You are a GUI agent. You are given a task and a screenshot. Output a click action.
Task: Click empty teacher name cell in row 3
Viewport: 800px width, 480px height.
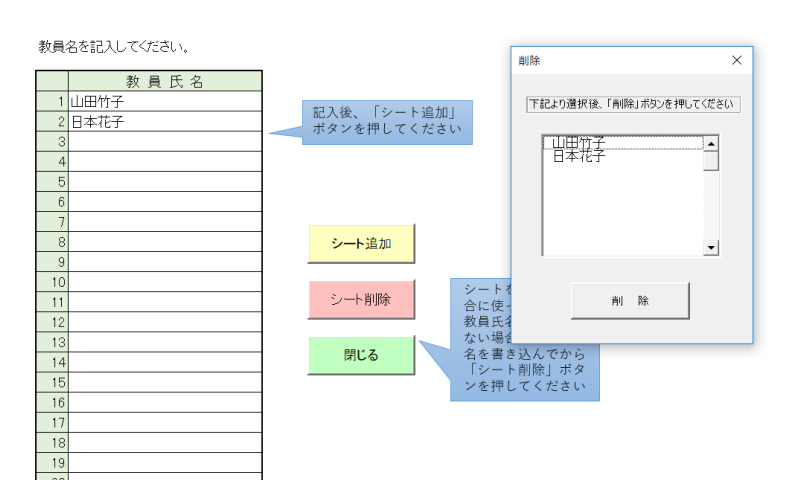[x=165, y=141]
